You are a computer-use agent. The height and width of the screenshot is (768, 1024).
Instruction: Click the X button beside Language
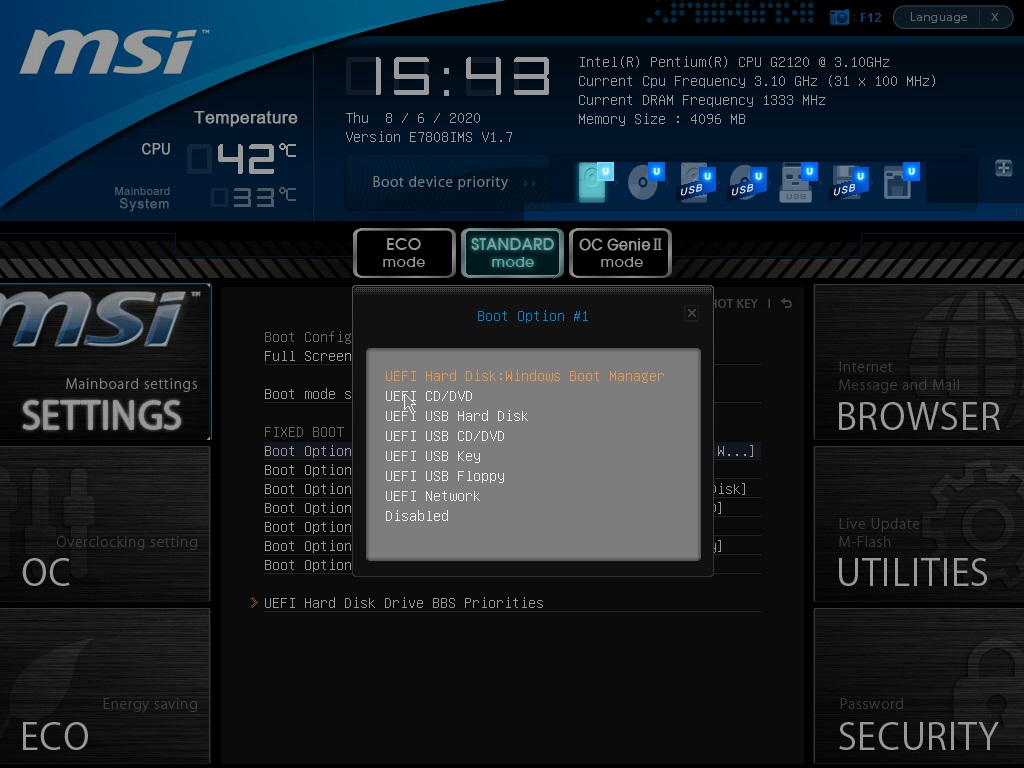(995, 17)
